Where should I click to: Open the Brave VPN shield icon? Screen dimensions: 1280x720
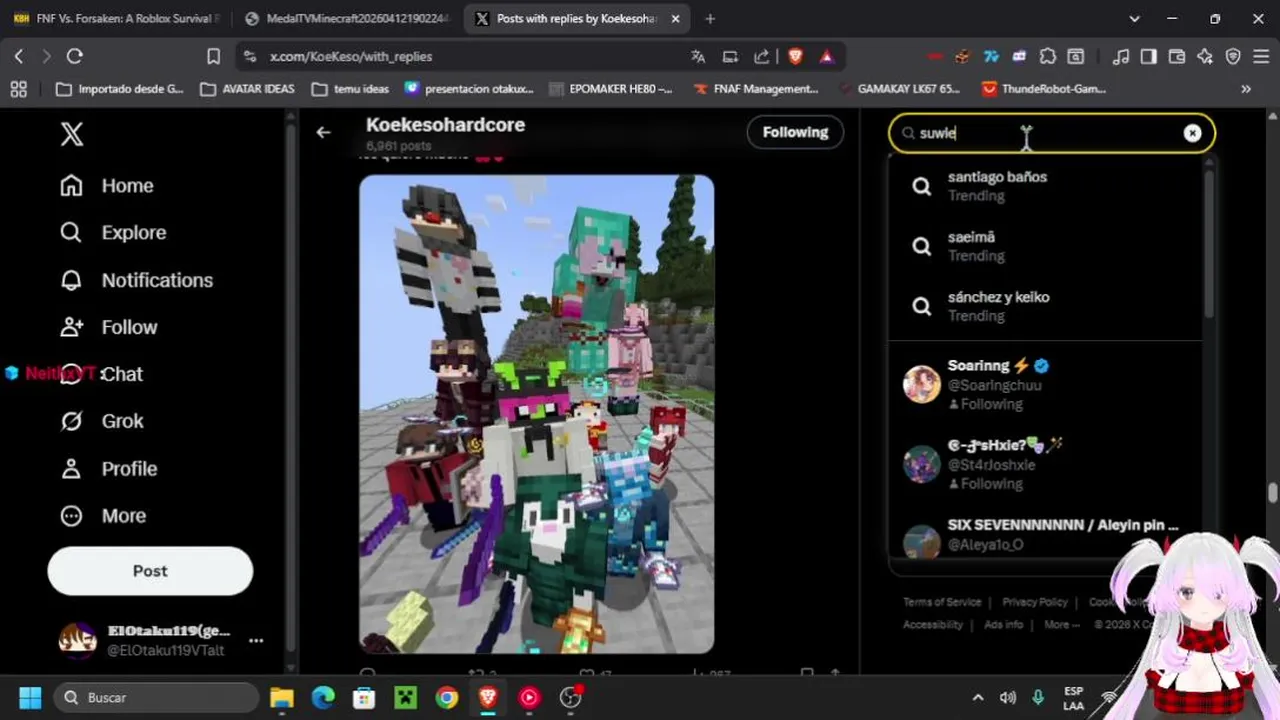point(1233,57)
